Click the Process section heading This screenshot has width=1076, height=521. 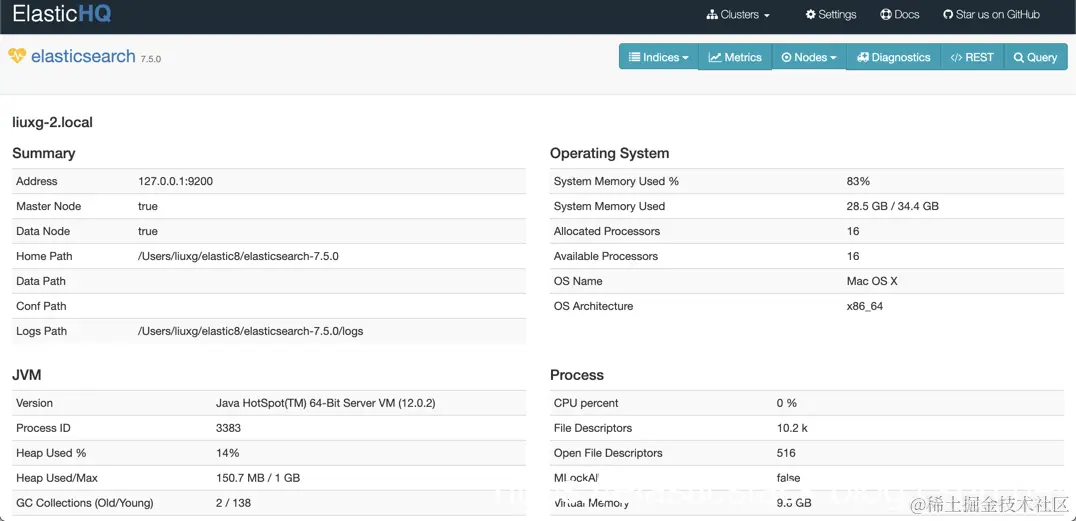577,375
